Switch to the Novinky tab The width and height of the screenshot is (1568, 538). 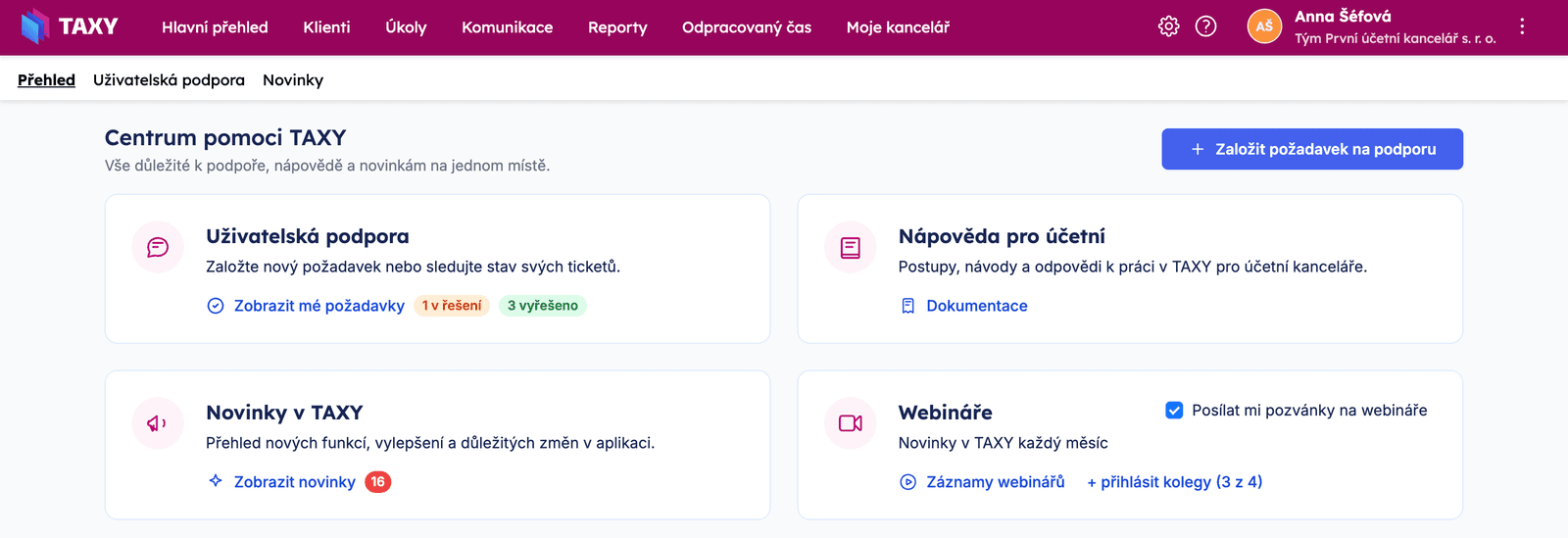coord(293,80)
